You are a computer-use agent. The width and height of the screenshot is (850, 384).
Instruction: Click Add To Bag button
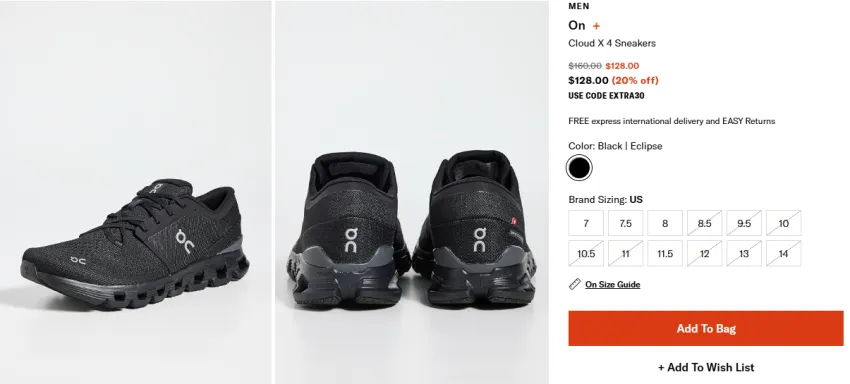[x=706, y=328]
